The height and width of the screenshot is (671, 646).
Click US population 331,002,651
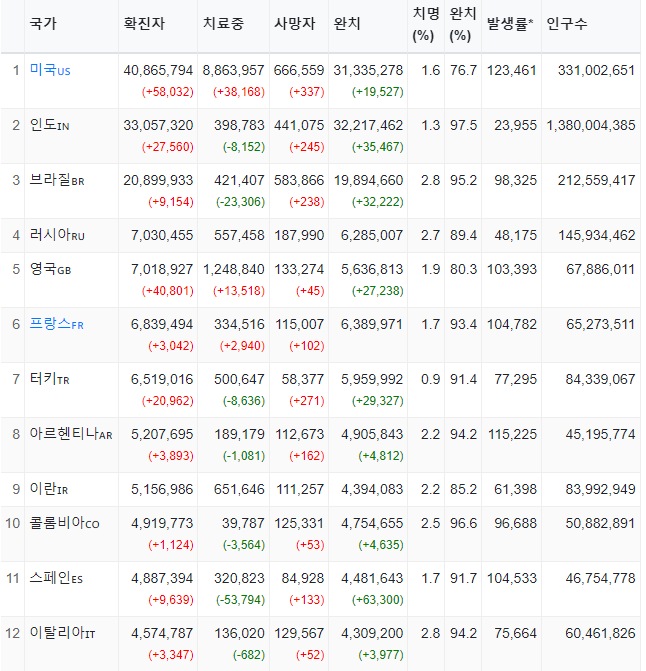[596, 70]
